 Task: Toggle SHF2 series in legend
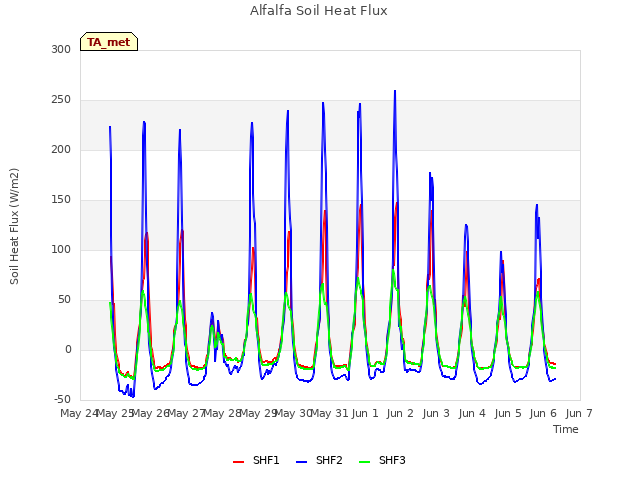[319, 460]
